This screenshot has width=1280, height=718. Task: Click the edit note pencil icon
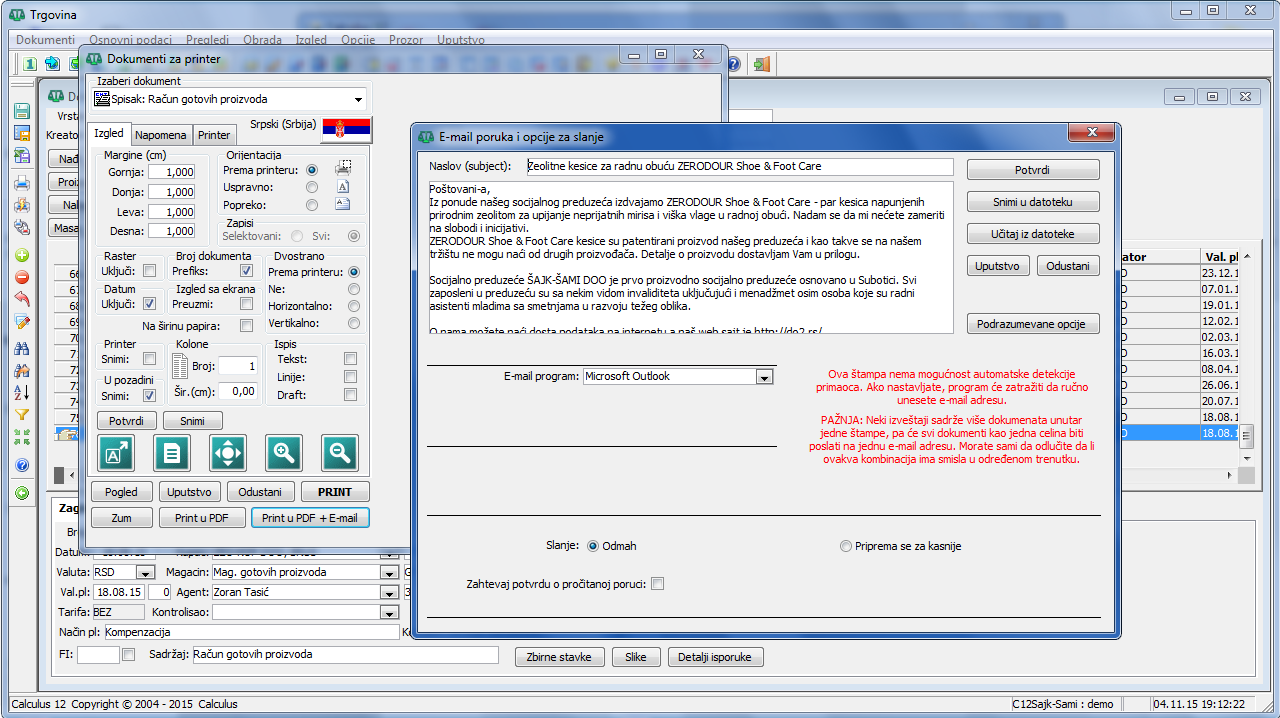click(x=21, y=322)
